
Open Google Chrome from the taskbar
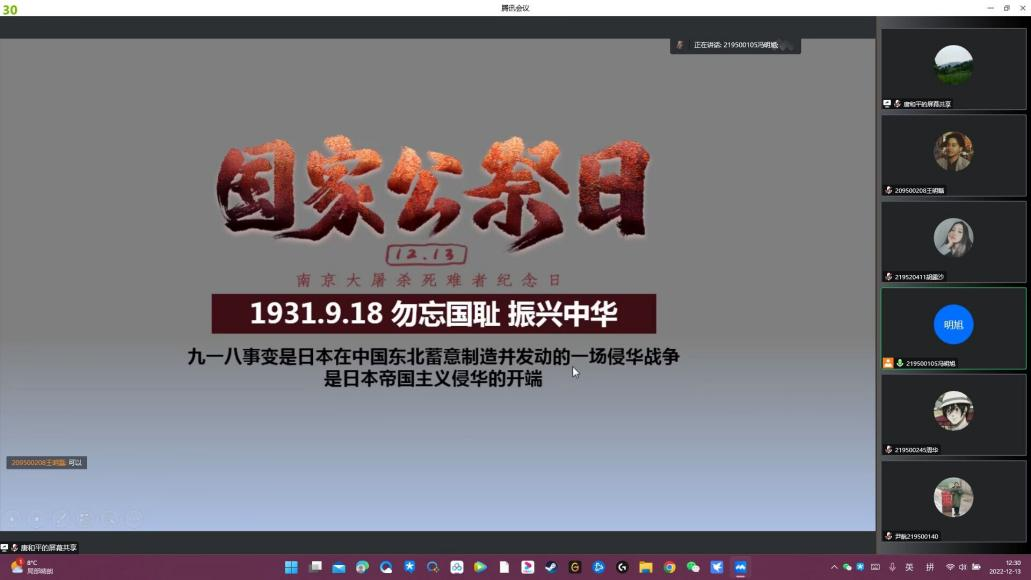[x=669, y=567]
